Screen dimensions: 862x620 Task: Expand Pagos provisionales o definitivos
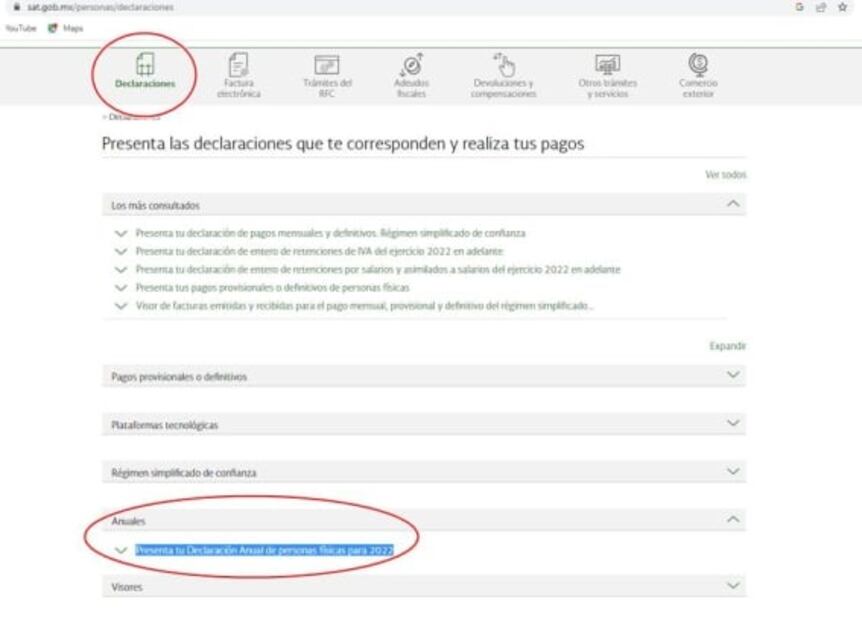[733, 376]
